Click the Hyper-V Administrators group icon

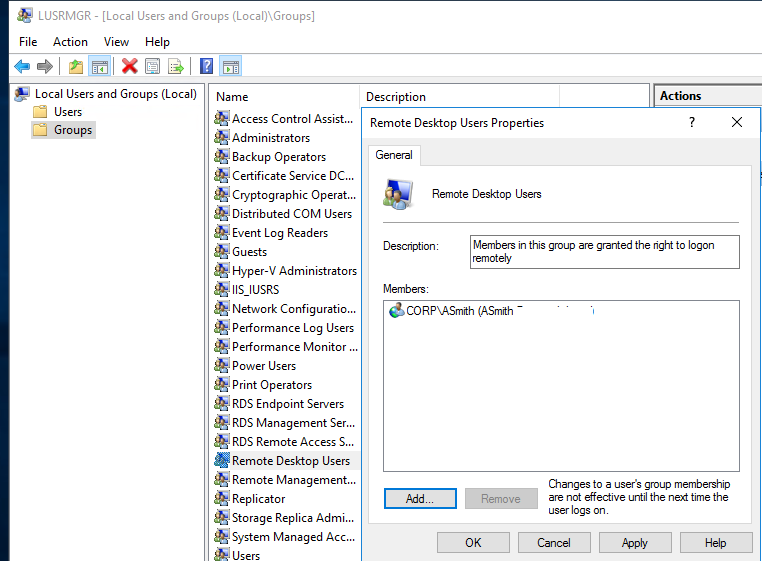222,271
